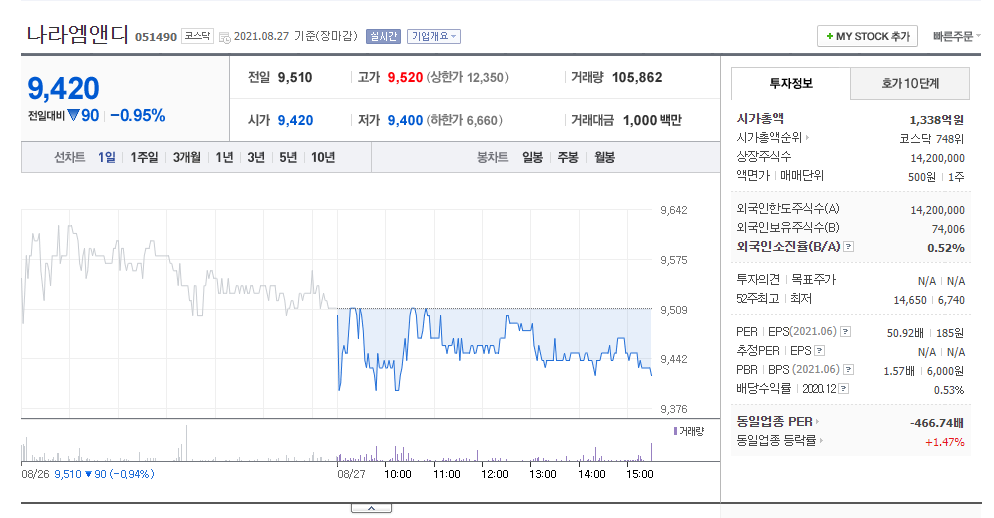This screenshot has width=994, height=518.
Task: Select the 3개월 line chart period
Action: 186,157
